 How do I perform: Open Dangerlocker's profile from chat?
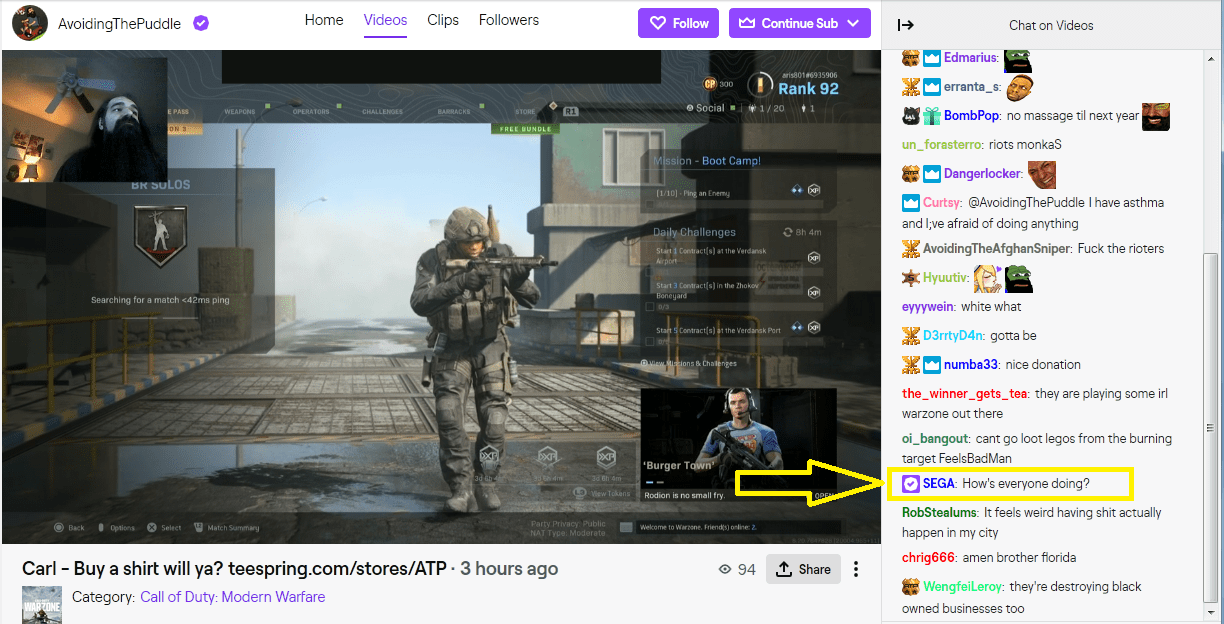982,174
